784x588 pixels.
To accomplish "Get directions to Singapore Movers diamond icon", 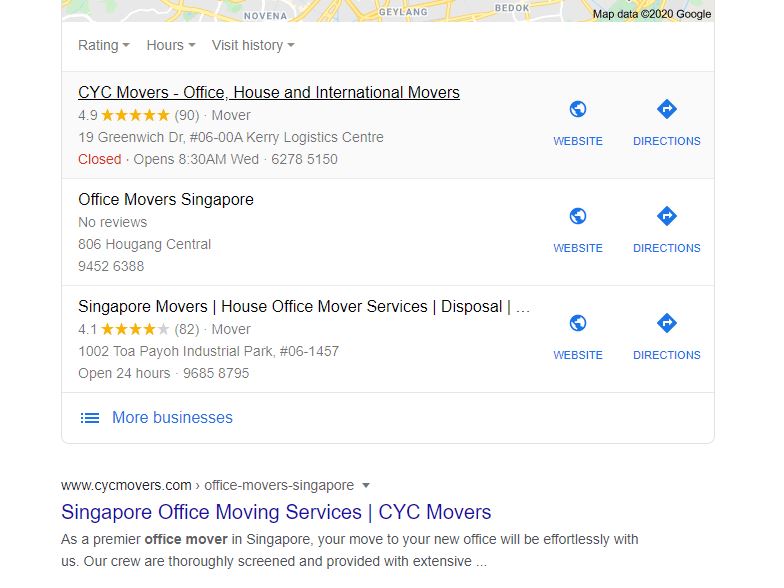I will pyautogui.click(x=666, y=323).
